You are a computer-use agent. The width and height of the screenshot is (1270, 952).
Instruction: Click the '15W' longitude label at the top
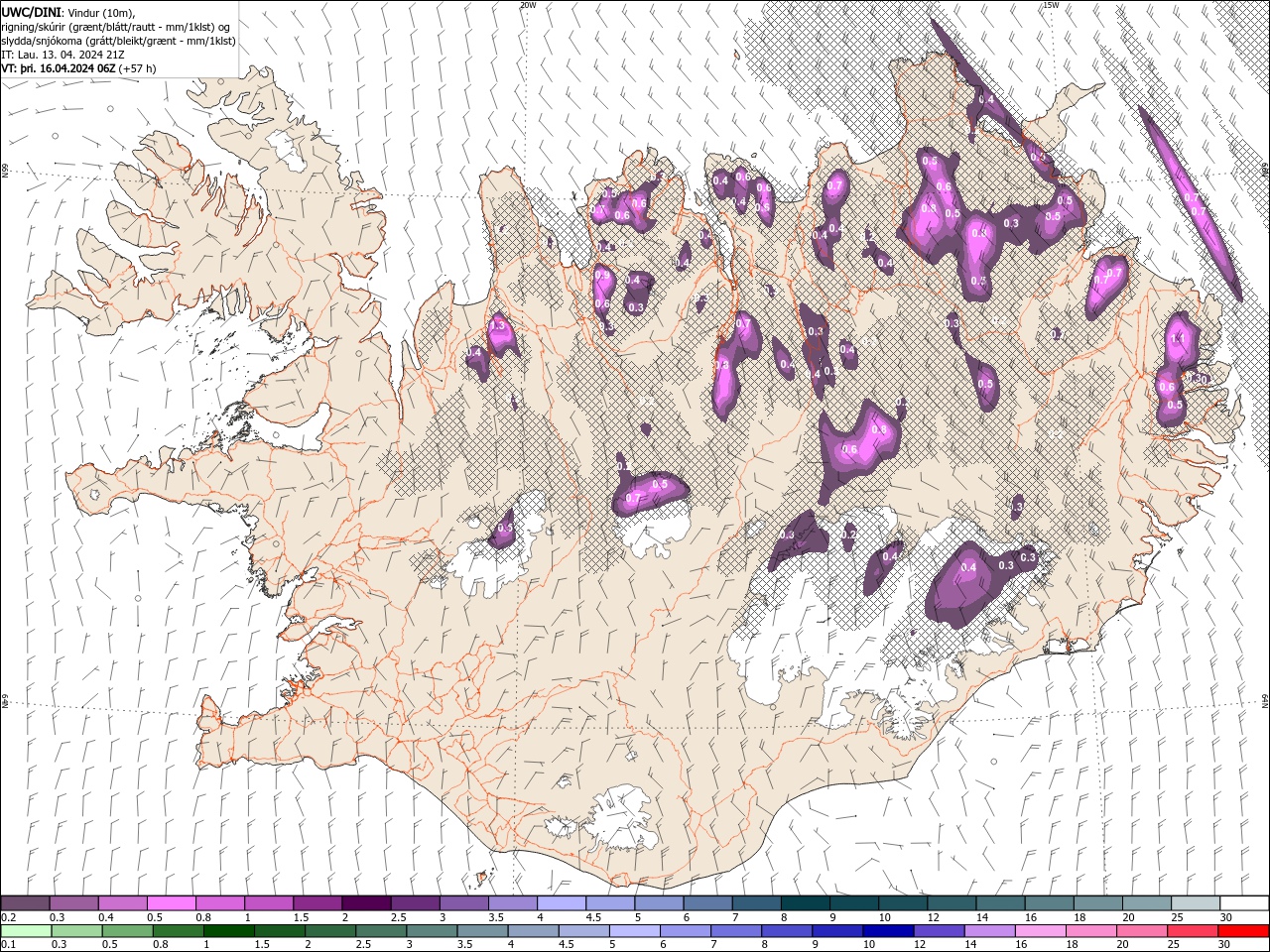(x=1051, y=5)
